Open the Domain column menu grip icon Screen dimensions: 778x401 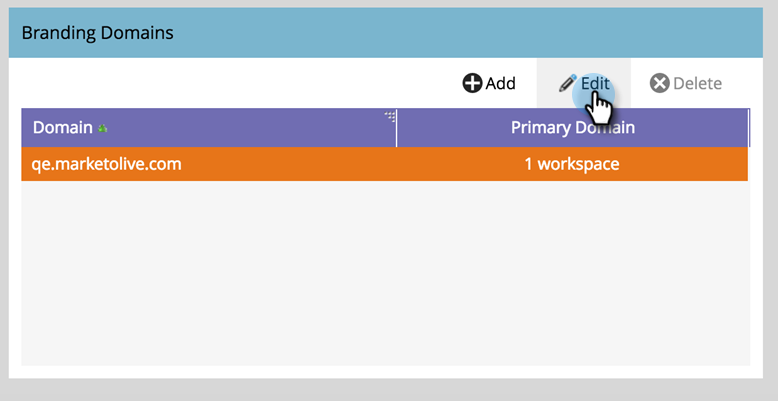[x=390, y=117]
